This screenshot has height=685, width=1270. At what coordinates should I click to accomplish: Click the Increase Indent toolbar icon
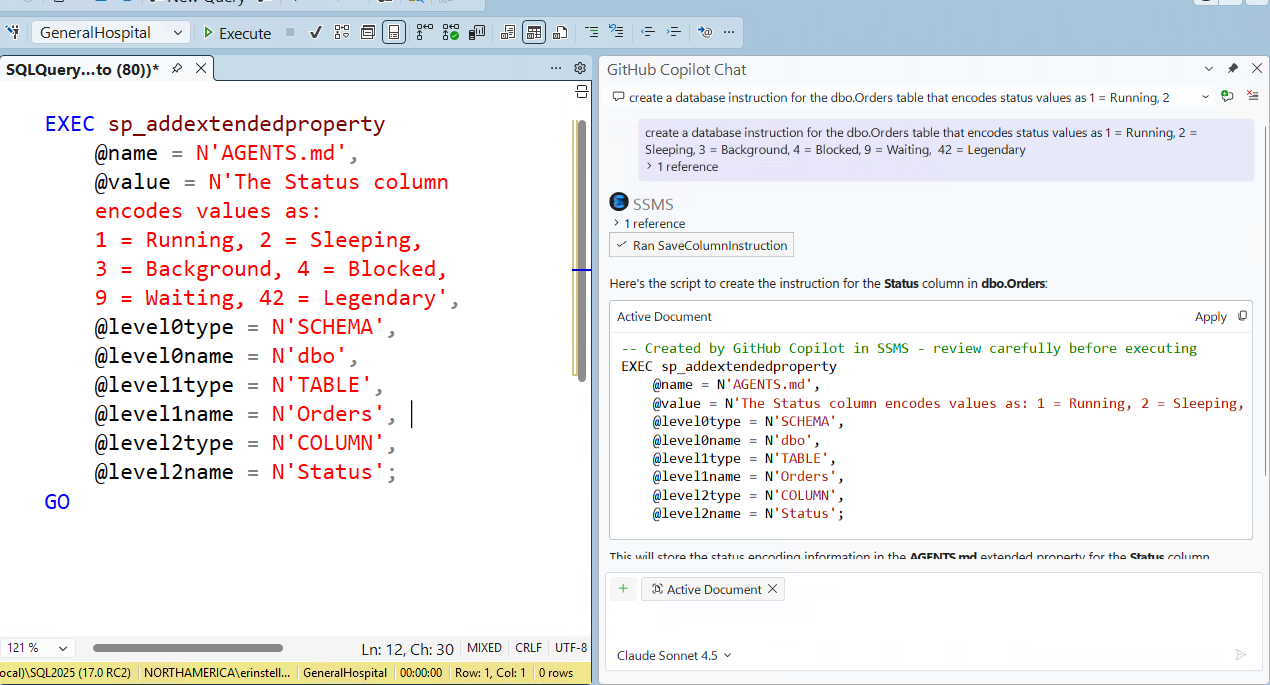pyautogui.click(x=674, y=33)
